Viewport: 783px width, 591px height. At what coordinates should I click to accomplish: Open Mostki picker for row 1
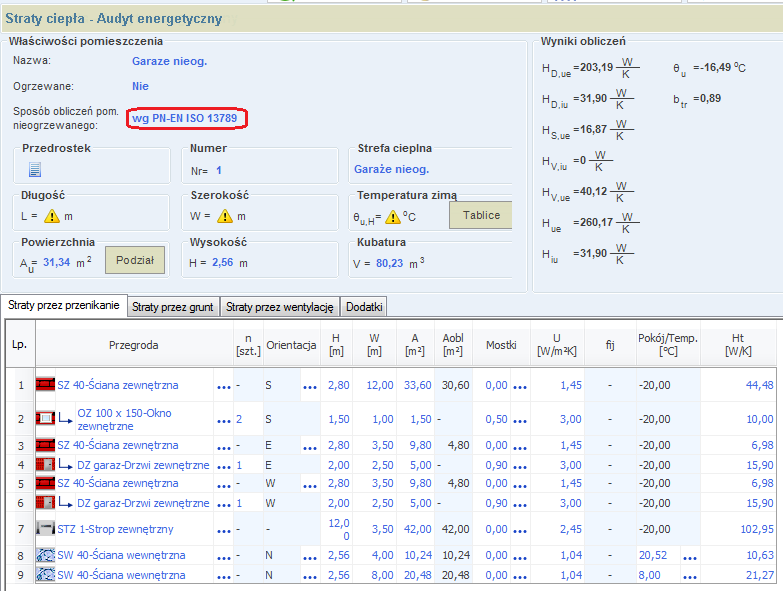click(x=520, y=386)
